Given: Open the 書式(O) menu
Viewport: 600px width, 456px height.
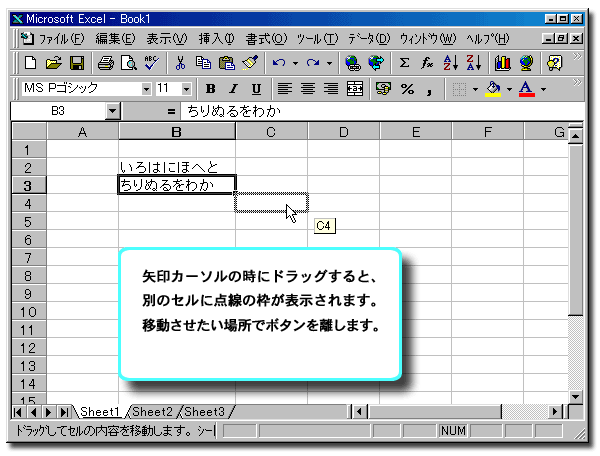Looking at the screenshot, I should pos(266,39).
